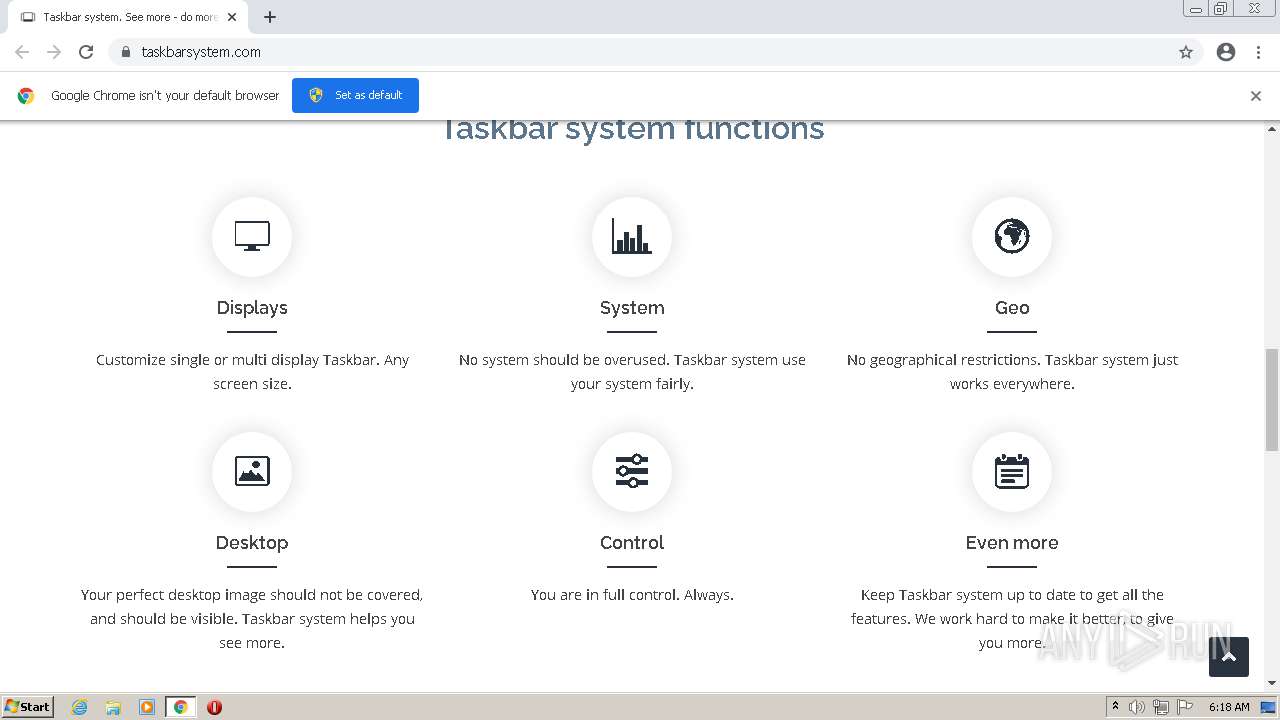The height and width of the screenshot is (720, 1280).
Task: Launch Internet Explorer from the taskbar
Action: coord(80,707)
